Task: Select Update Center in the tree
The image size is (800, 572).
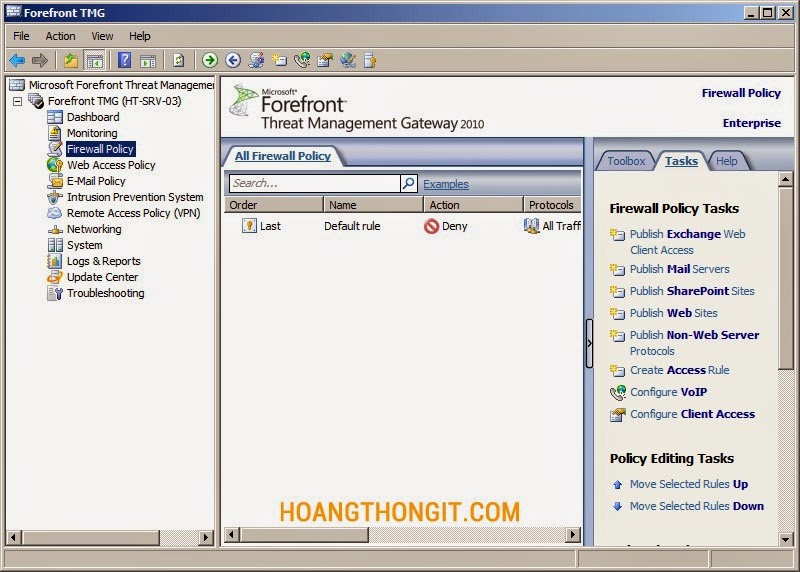Action: point(102,277)
